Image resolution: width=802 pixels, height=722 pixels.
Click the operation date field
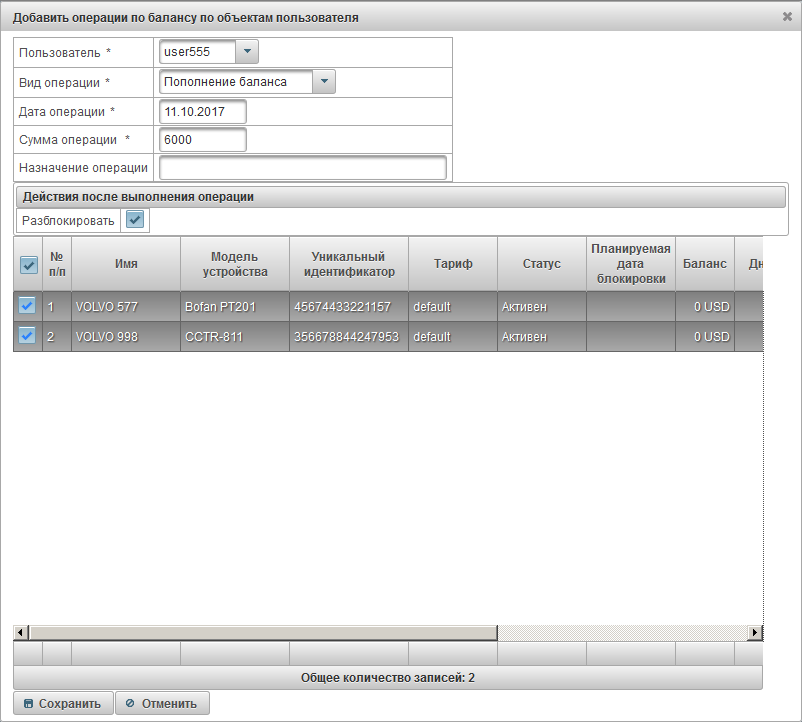pyautogui.click(x=203, y=111)
